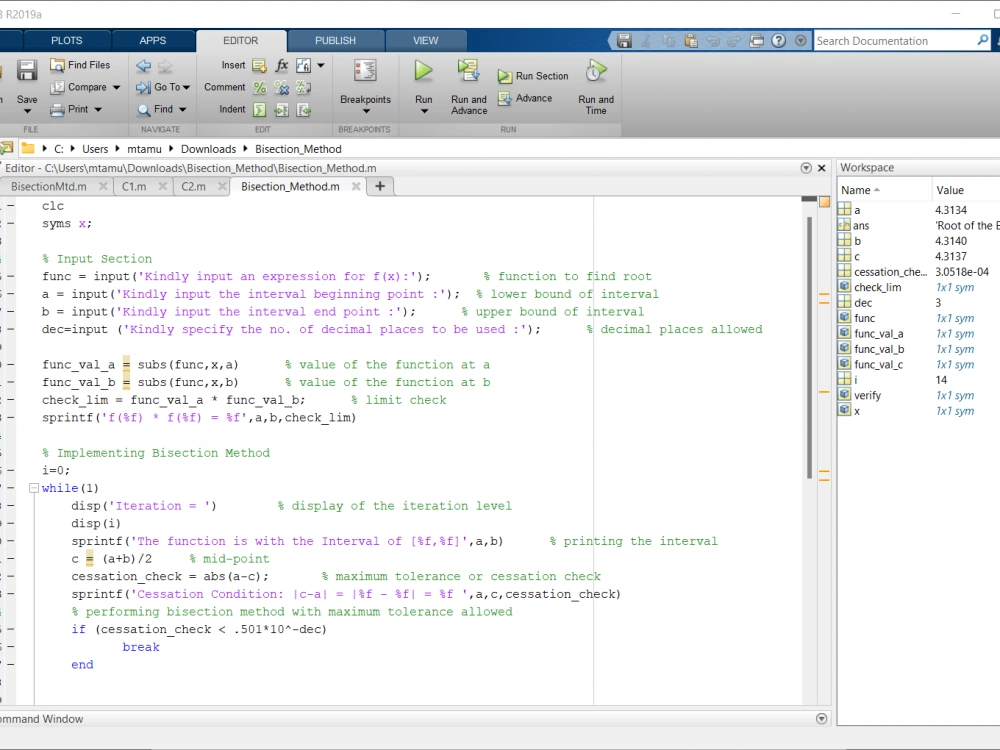The width and height of the screenshot is (1000, 750).
Task: Open Print dropdown arrow
Action: 98,110
